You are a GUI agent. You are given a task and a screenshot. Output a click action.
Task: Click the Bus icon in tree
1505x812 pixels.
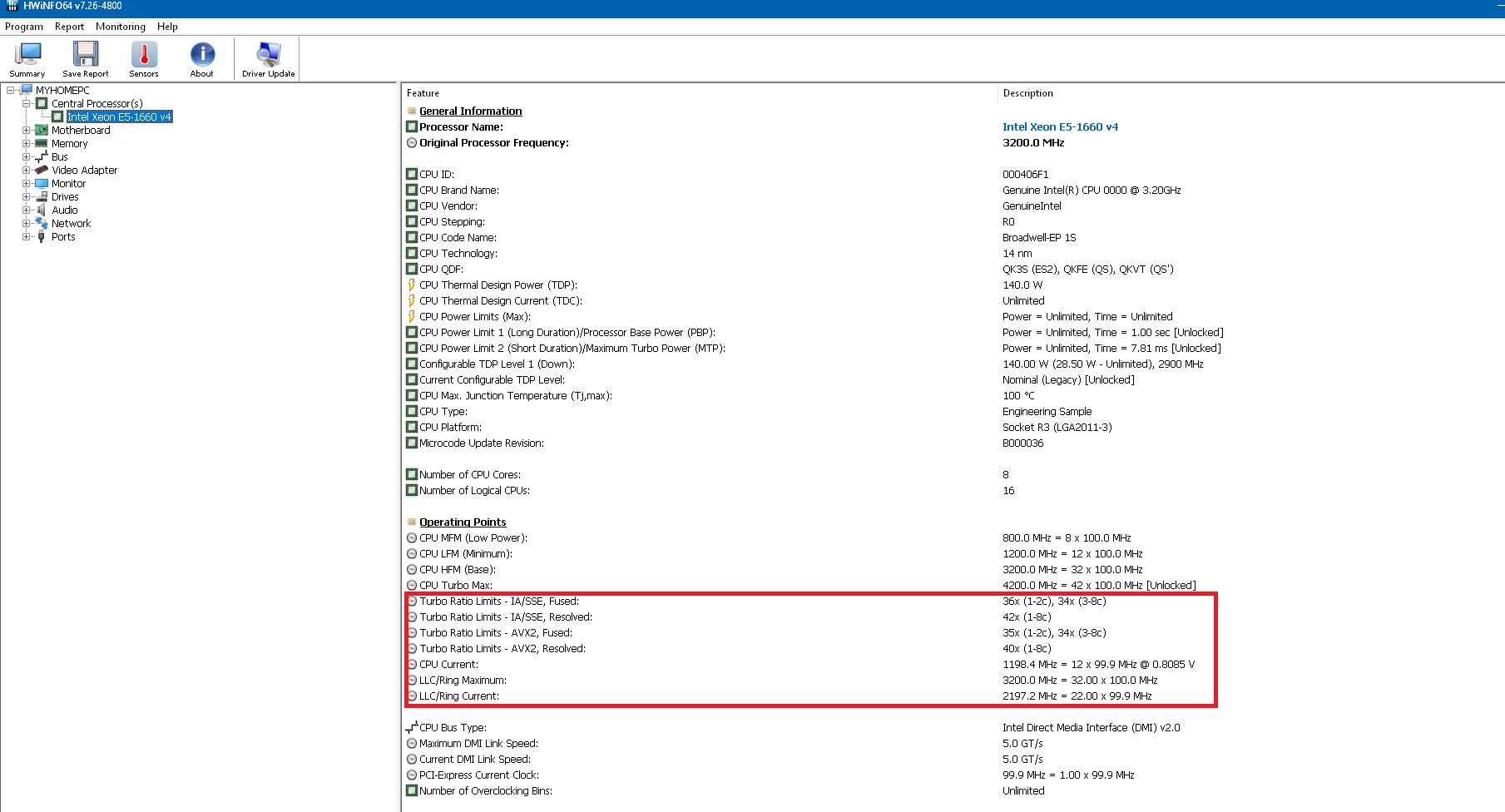pyautogui.click(x=42, y=156)
